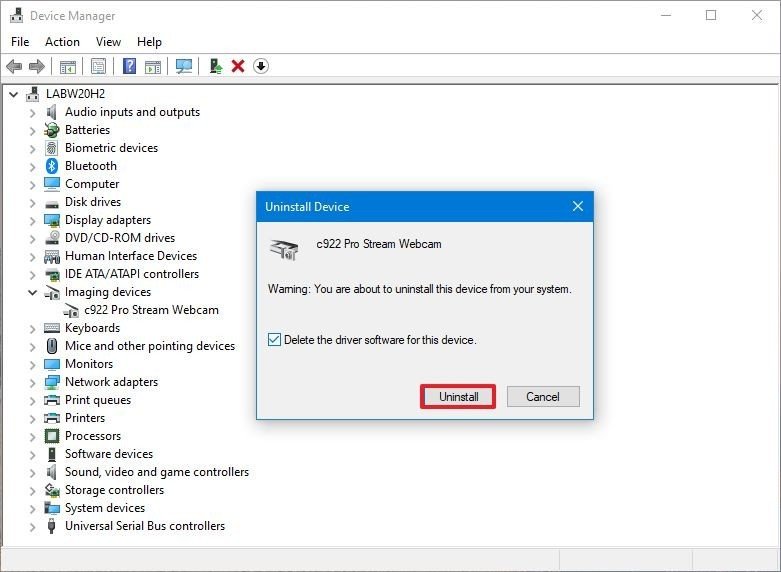
Task: Expand the Display adapters node
Action: [x=32, y=220]
